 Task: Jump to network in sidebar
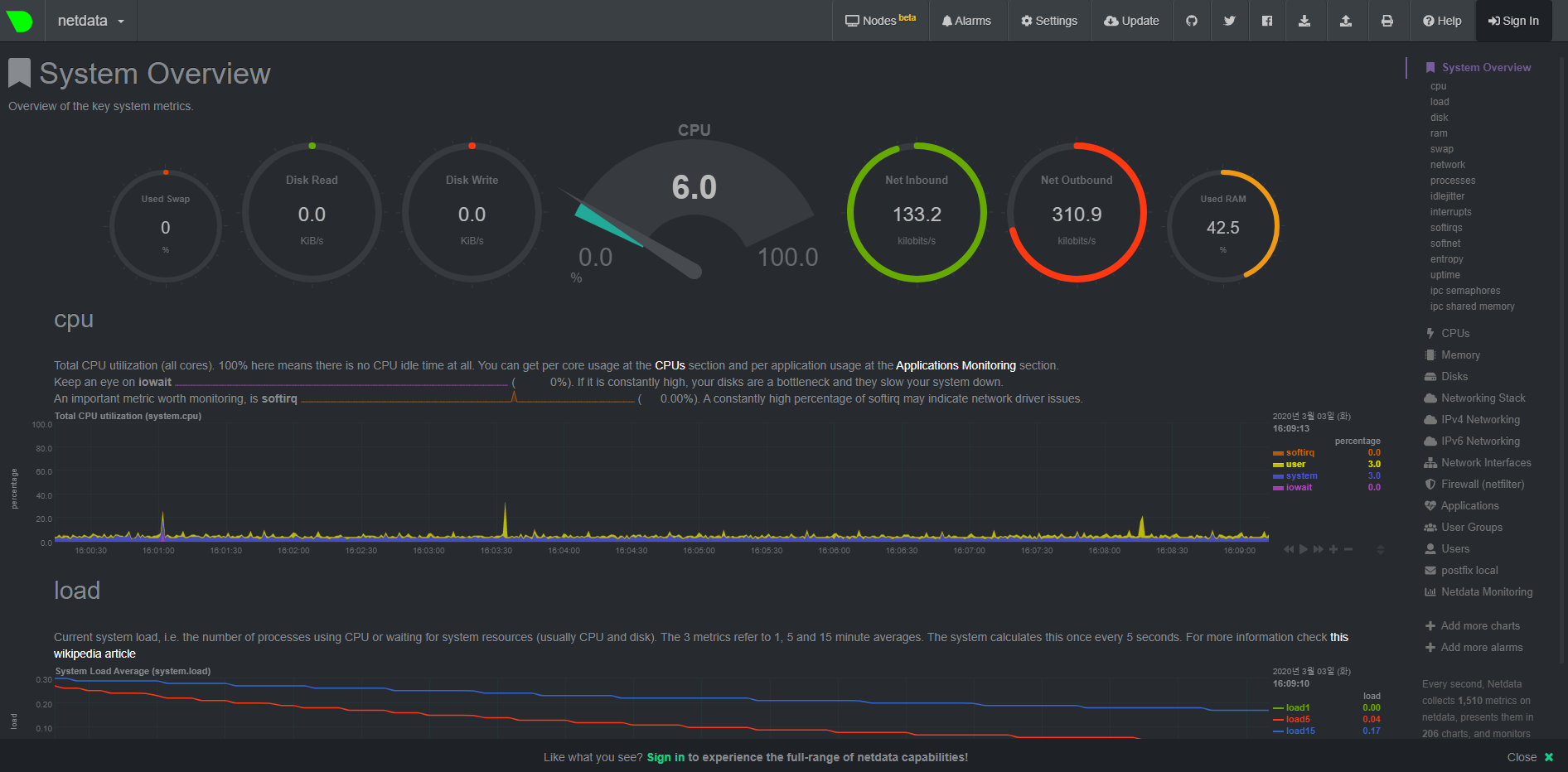tap(1447, 165)
